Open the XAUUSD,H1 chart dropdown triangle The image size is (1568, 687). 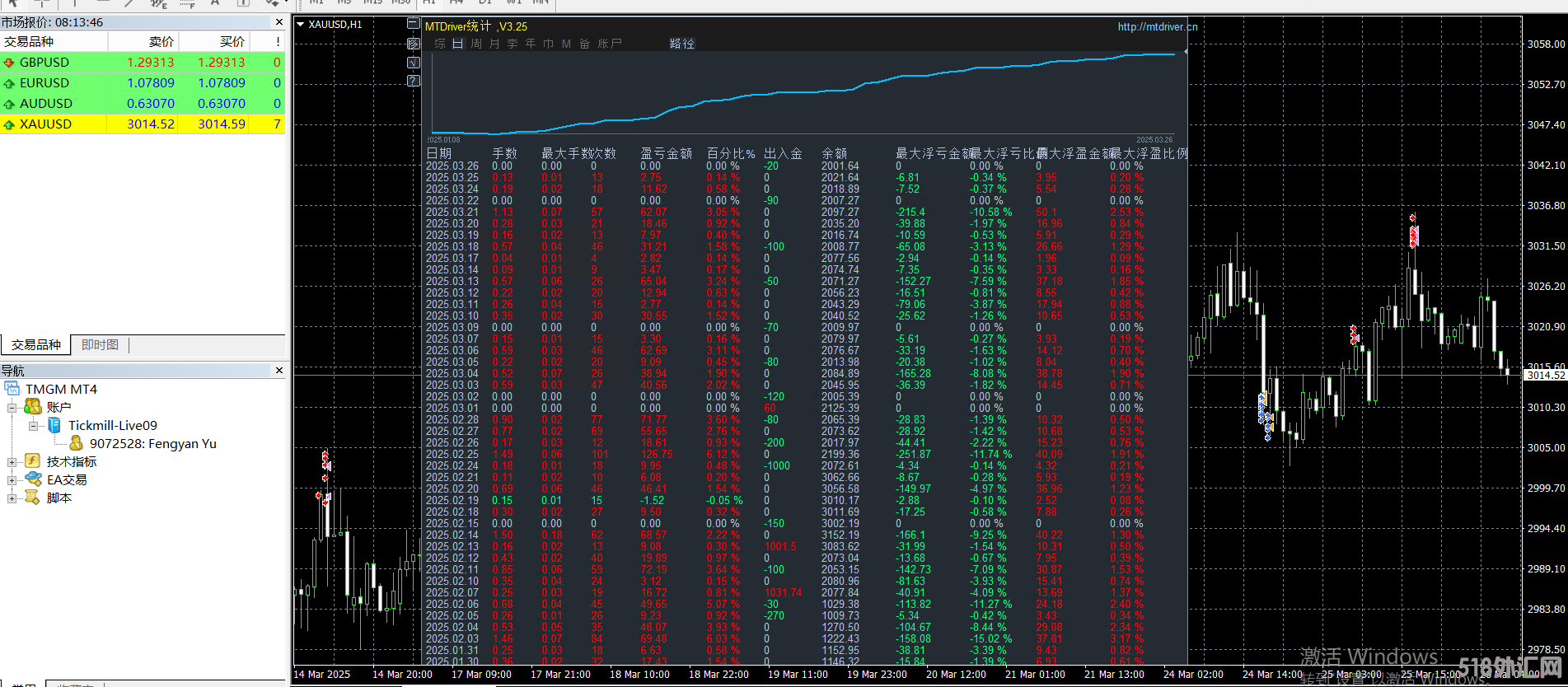point(301,25)
